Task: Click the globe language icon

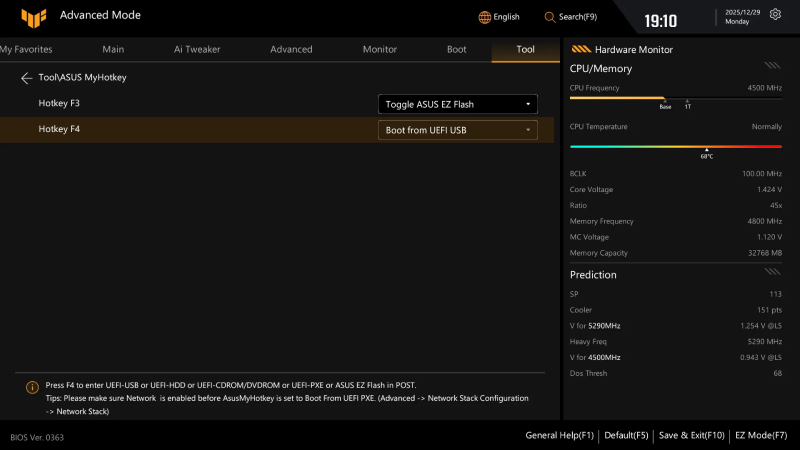Action: pos(485,17)
